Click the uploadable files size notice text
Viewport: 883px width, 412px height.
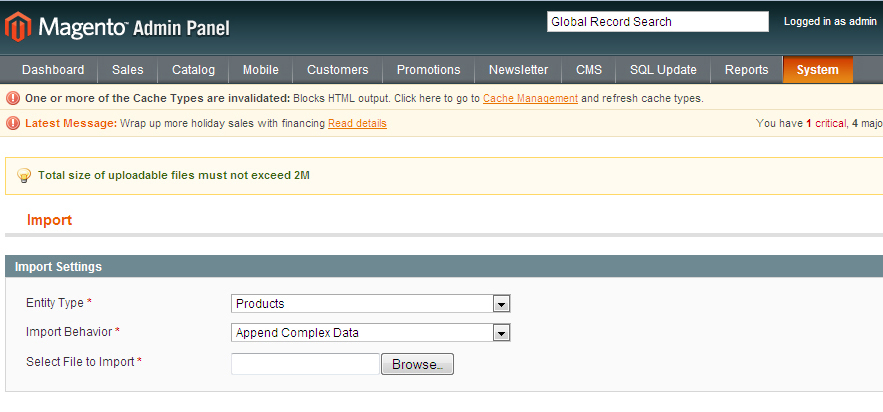tap(174, 175)
